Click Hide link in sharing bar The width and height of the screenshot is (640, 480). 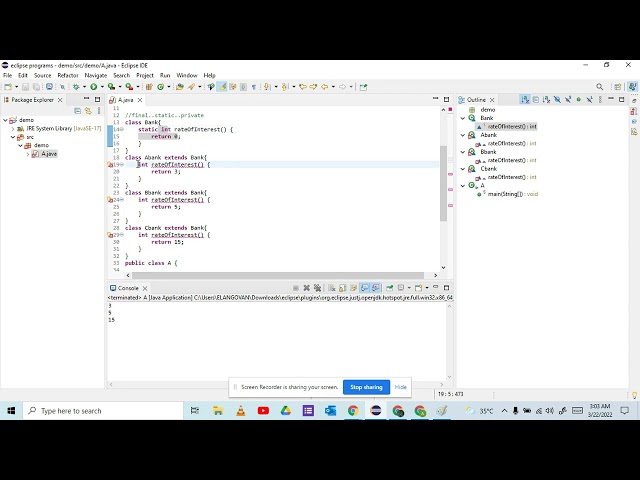click(400, 387)
